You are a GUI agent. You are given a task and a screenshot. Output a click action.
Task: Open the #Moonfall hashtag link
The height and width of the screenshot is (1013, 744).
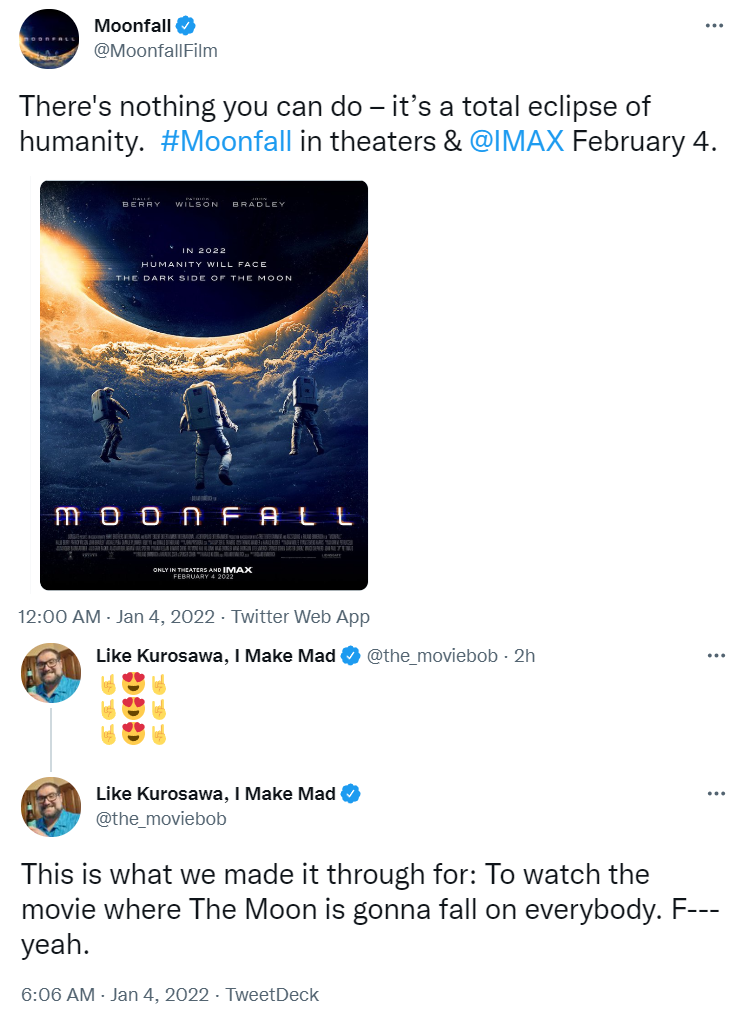coord(225,141)
